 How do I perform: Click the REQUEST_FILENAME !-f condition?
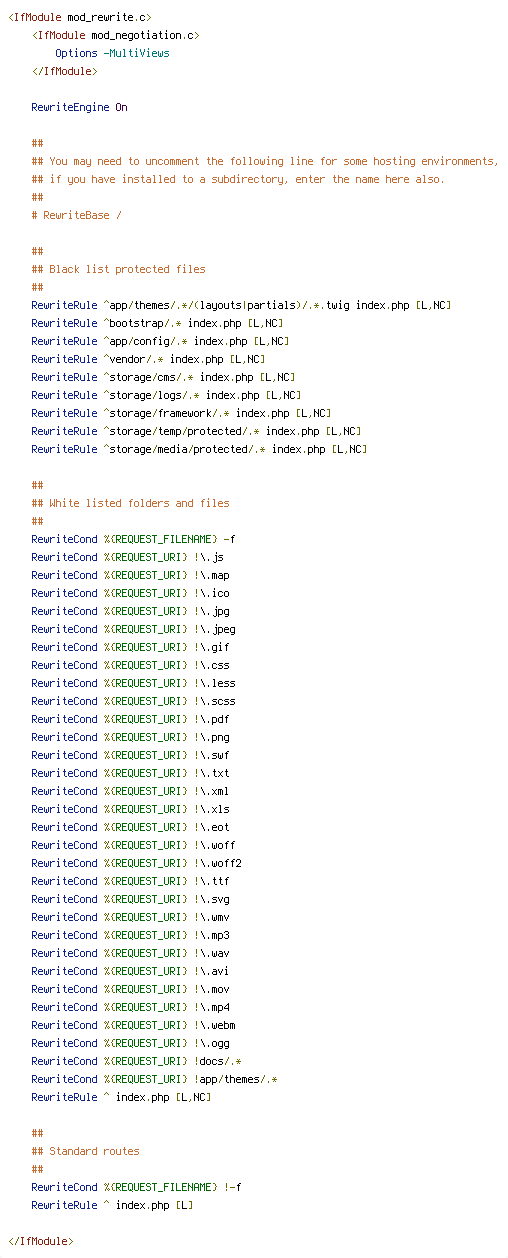point(136,1187)
